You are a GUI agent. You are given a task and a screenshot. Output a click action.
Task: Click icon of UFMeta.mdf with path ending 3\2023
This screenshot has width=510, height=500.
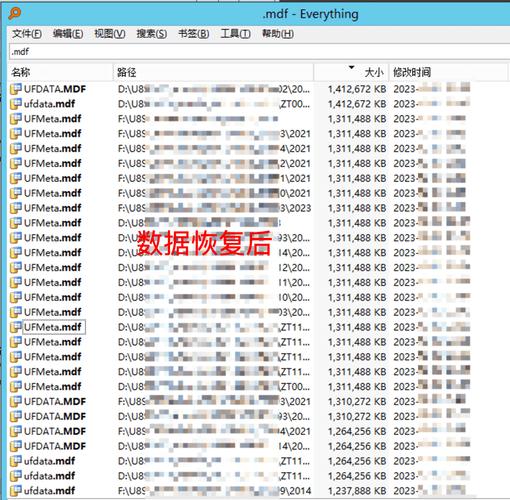[x=16, y=208]
